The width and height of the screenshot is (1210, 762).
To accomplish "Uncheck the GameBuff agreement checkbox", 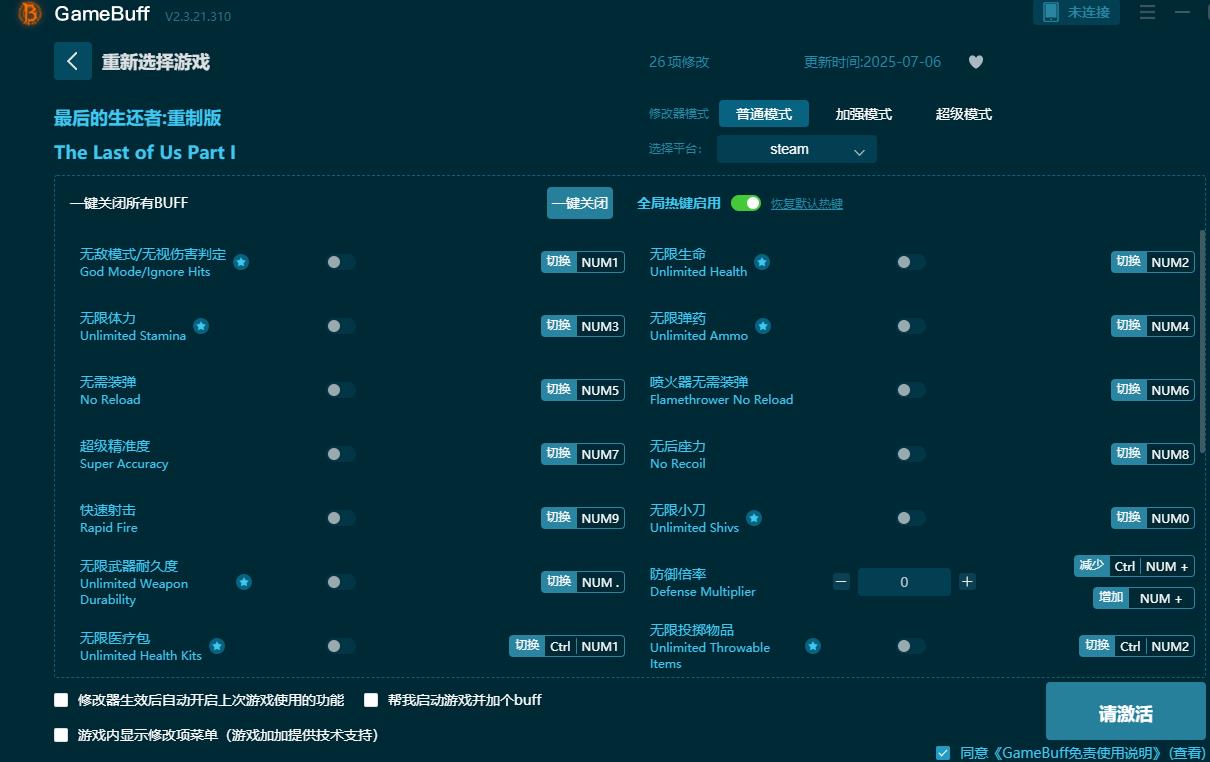I will click(x=941, y=752).
